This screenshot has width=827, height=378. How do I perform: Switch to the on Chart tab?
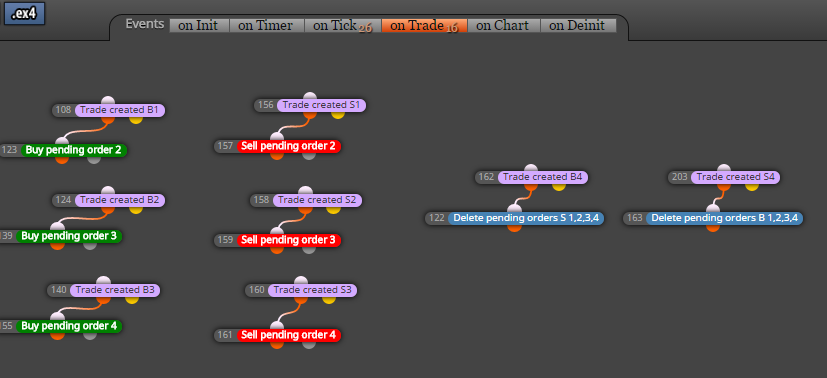coord(504,25)
